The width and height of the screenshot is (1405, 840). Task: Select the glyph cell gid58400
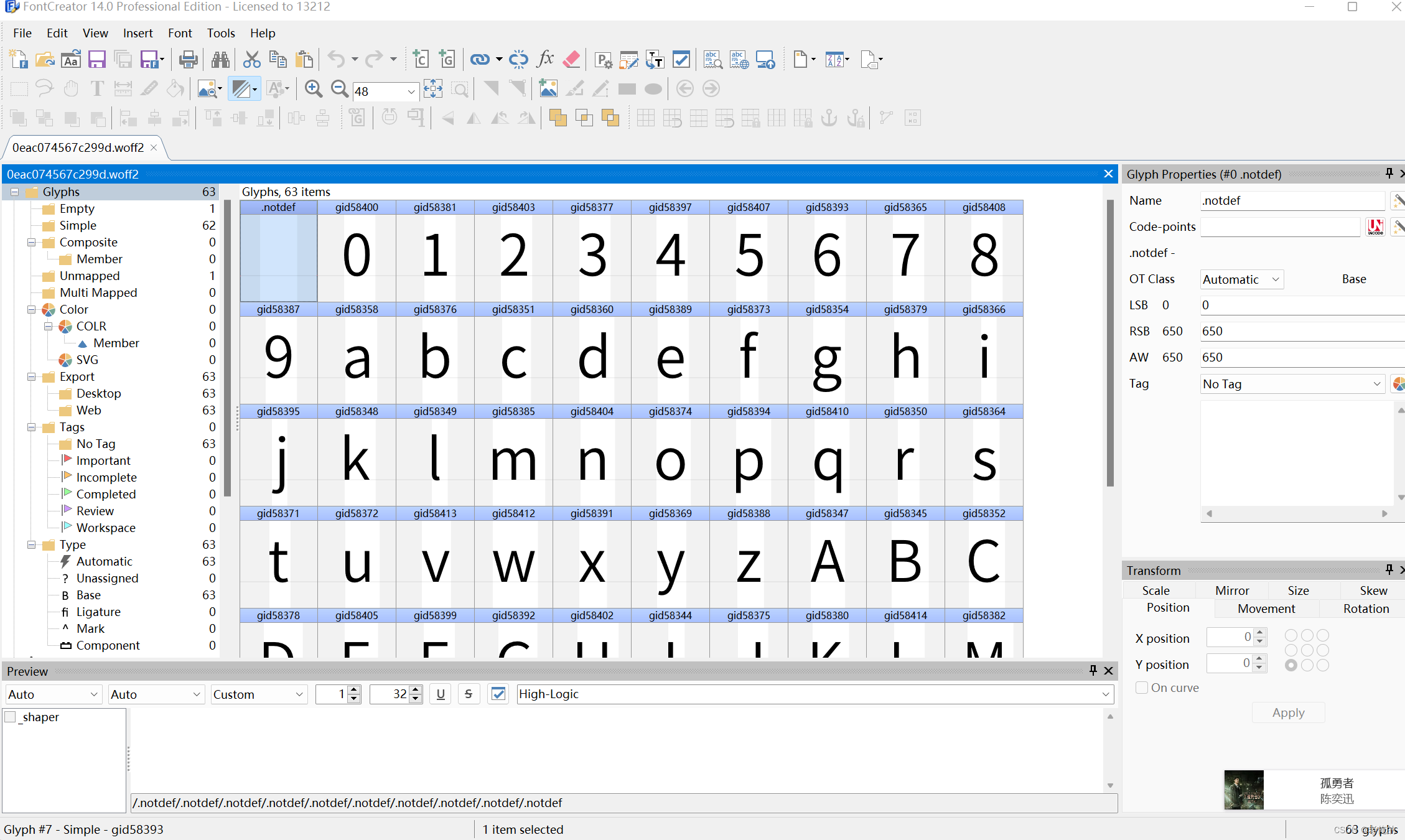[x=357, y=255]
